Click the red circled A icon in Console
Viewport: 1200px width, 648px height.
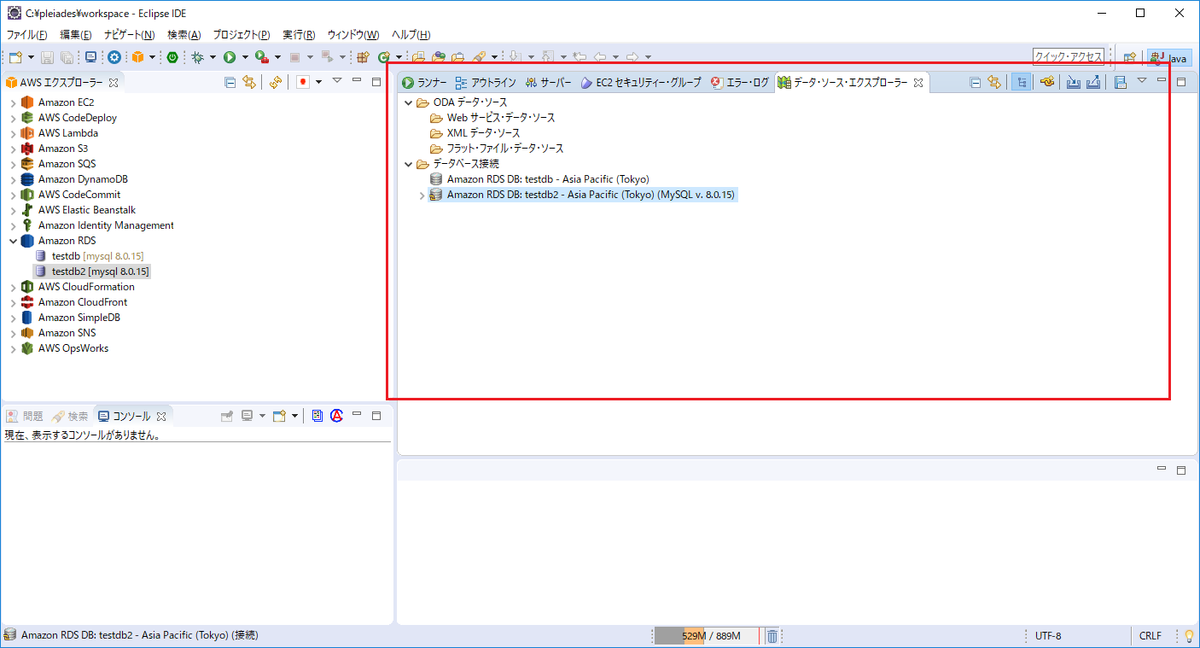pyautogui.click(x=337, y=415)
